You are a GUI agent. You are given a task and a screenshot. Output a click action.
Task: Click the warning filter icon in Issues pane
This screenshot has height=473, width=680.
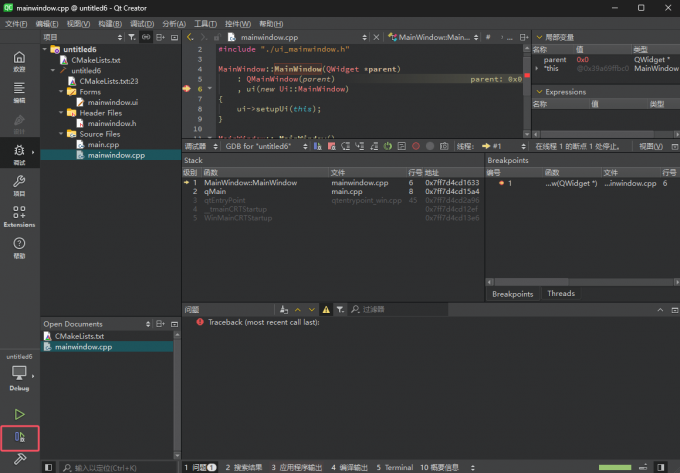point(326,310)
